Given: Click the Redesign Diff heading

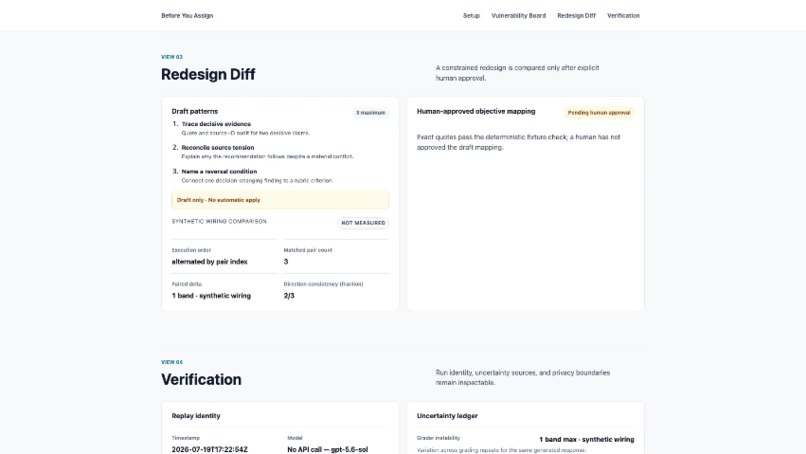Looking at the screenshot, I should 208,75.
